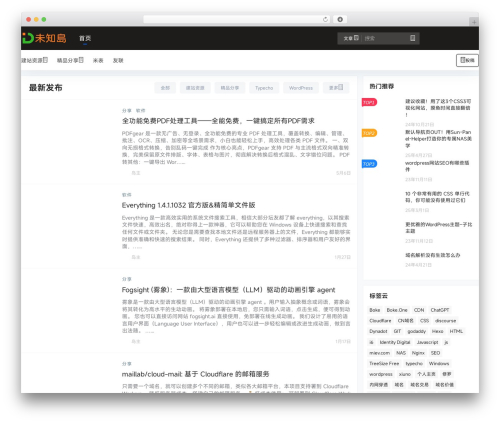This screenshot has height=423, width=500.
Task: Open the 更优雅的WordPress主题 post
Action: [438, 227]
